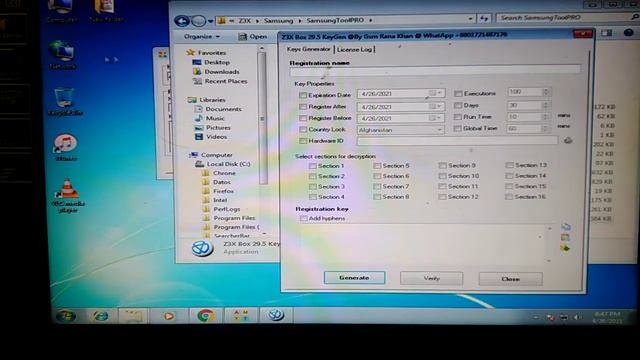Screen dimensions: 640x360
Task: Tick the Add hyphens checkbox
Action: point(303,218)
